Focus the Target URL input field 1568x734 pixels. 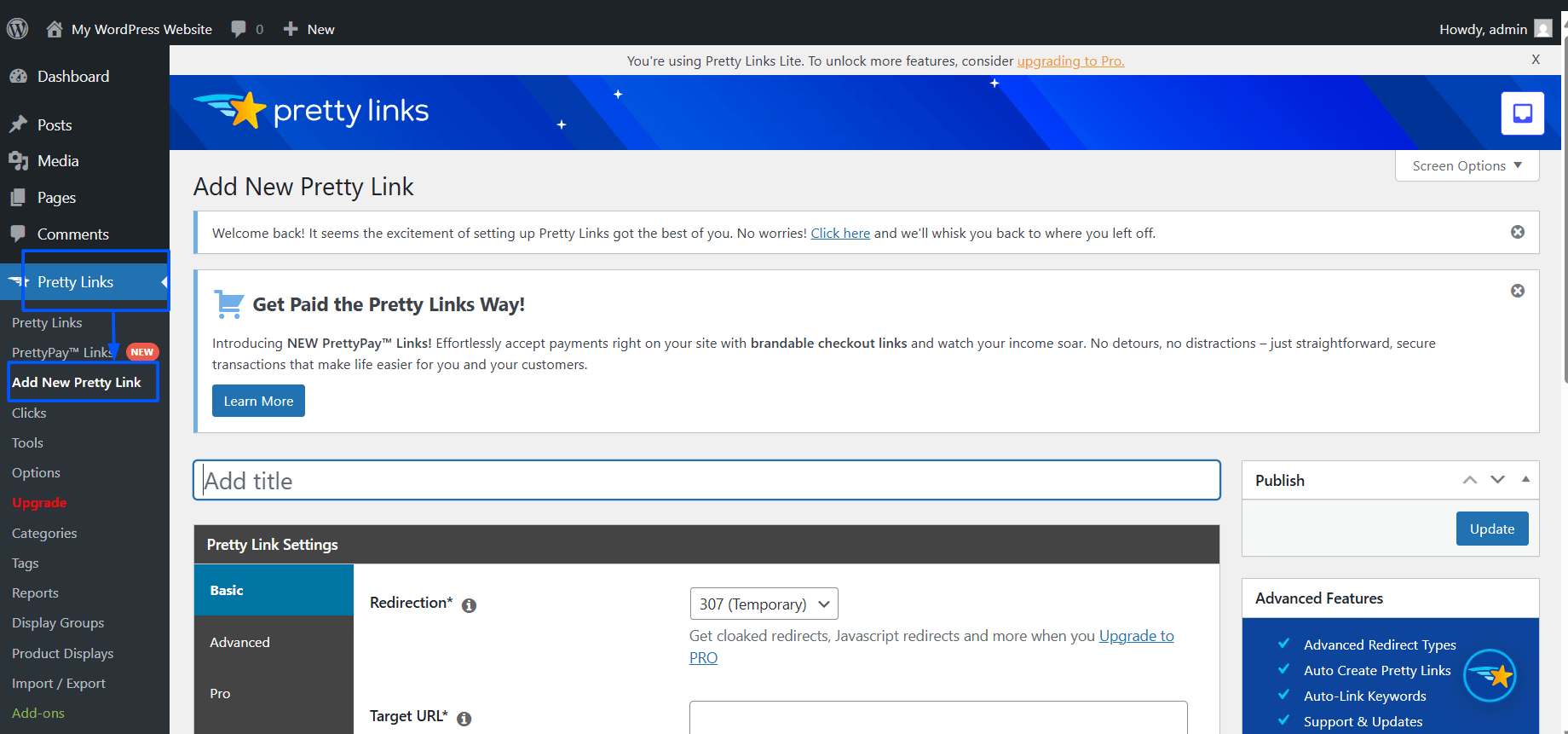938,717
